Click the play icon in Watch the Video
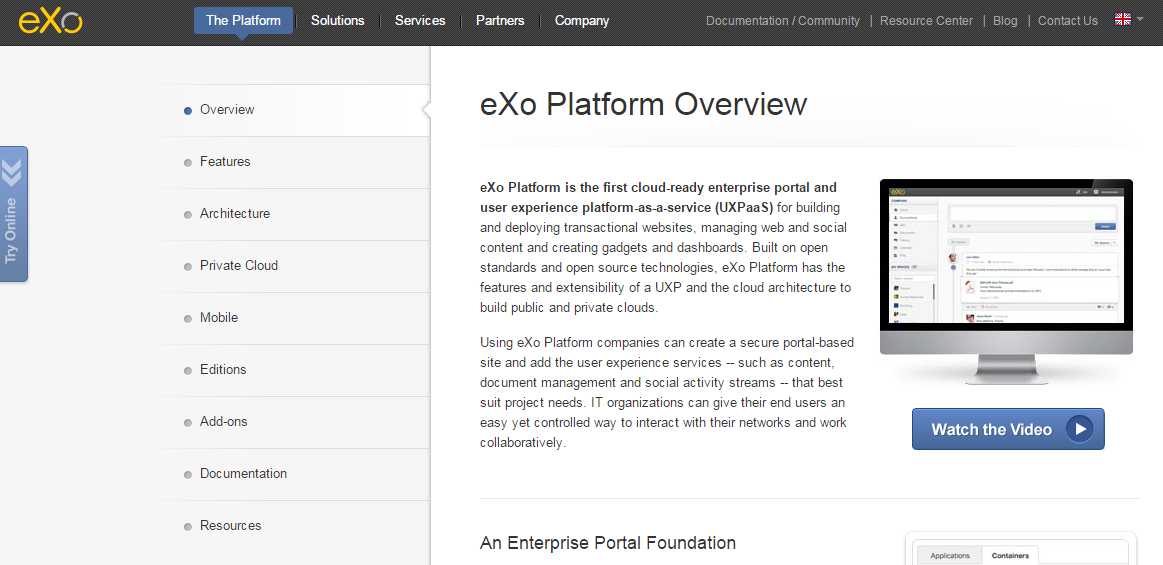 click(x=1079, y=429)
